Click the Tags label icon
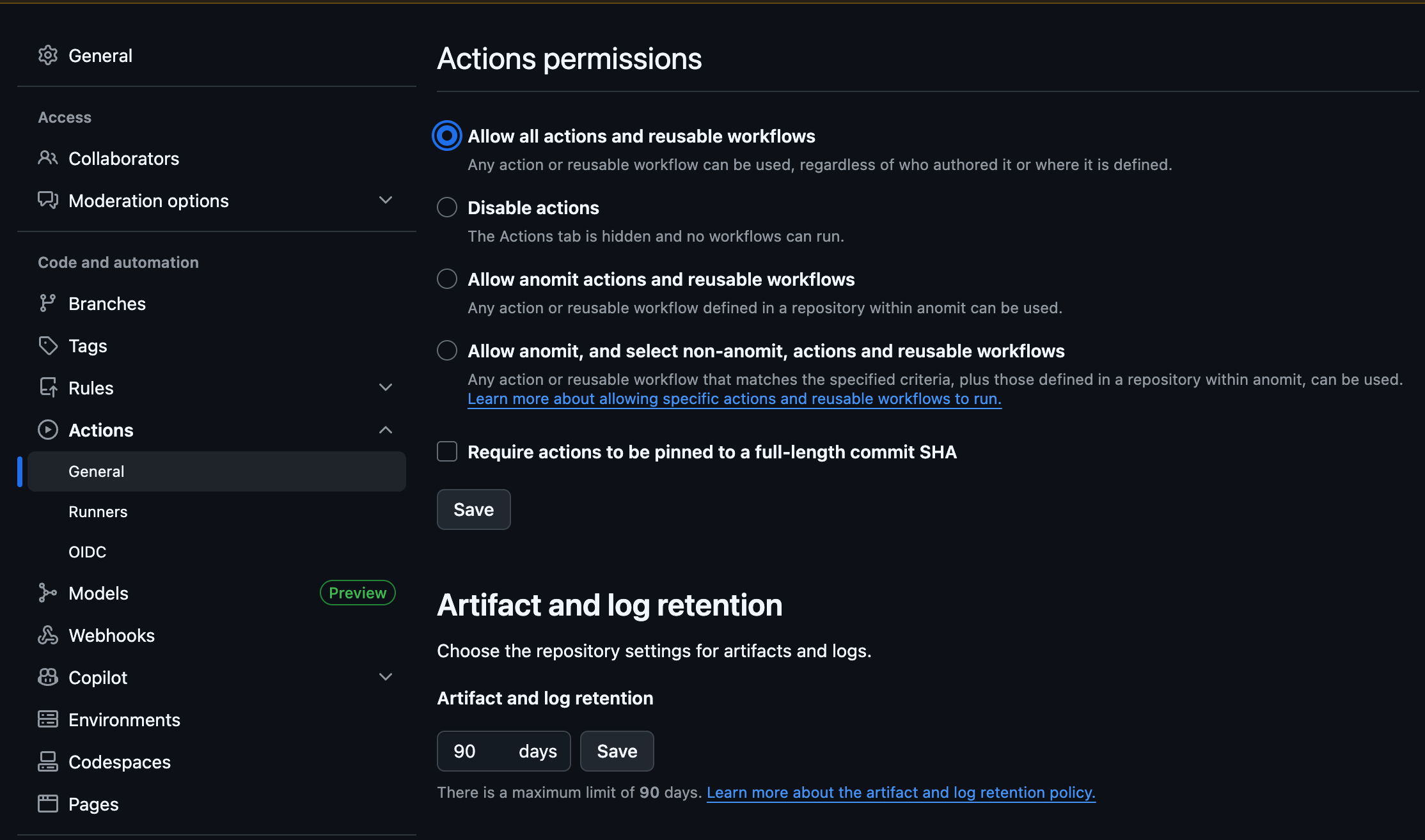 48,345
